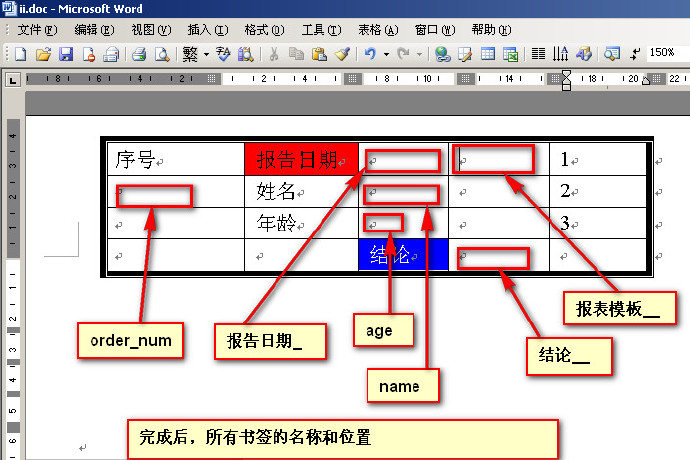Toggle the Drawing toolbar icon

click(x=584, y=54)
